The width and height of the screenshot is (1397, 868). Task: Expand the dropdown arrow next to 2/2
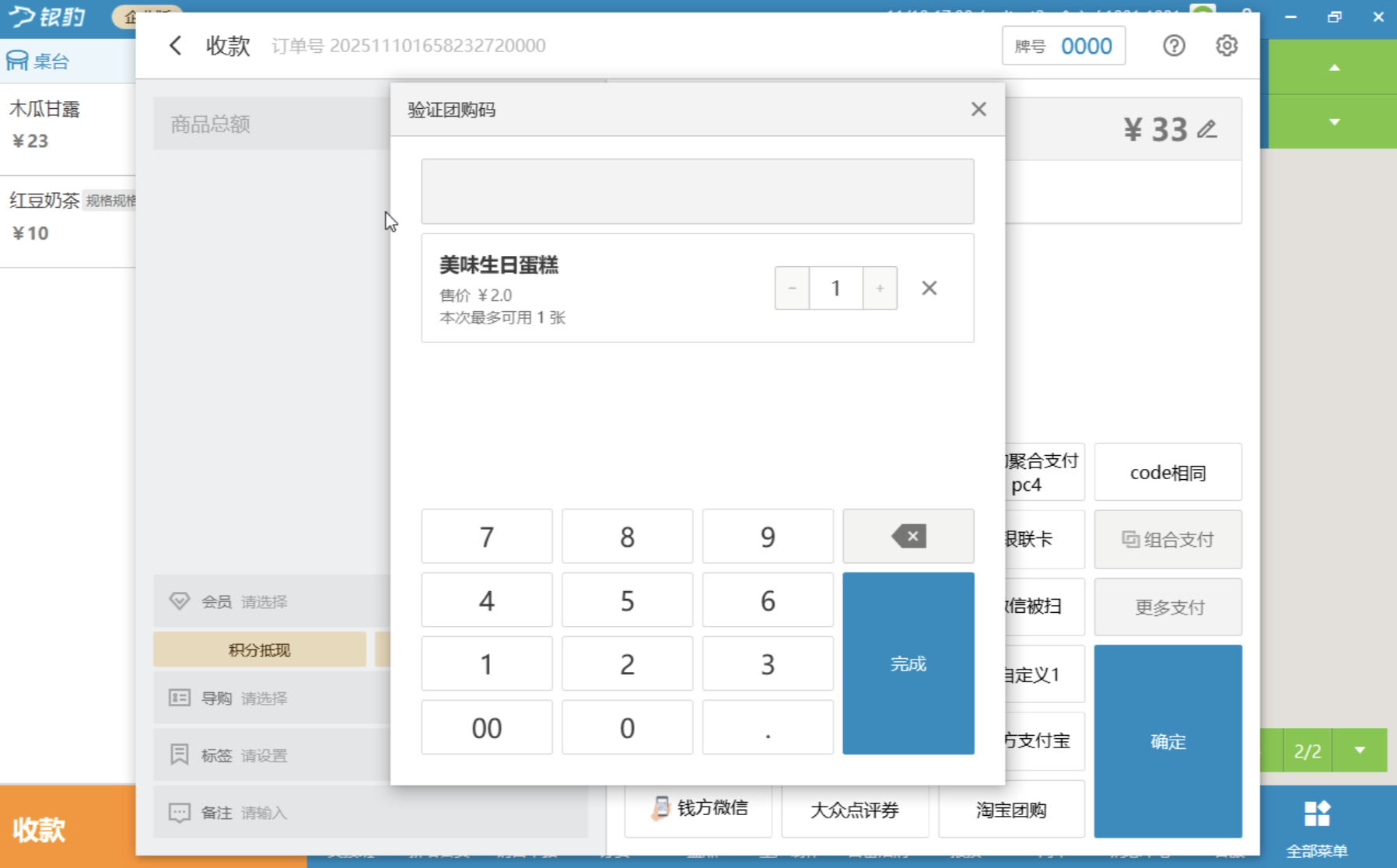coord(1360,751)
